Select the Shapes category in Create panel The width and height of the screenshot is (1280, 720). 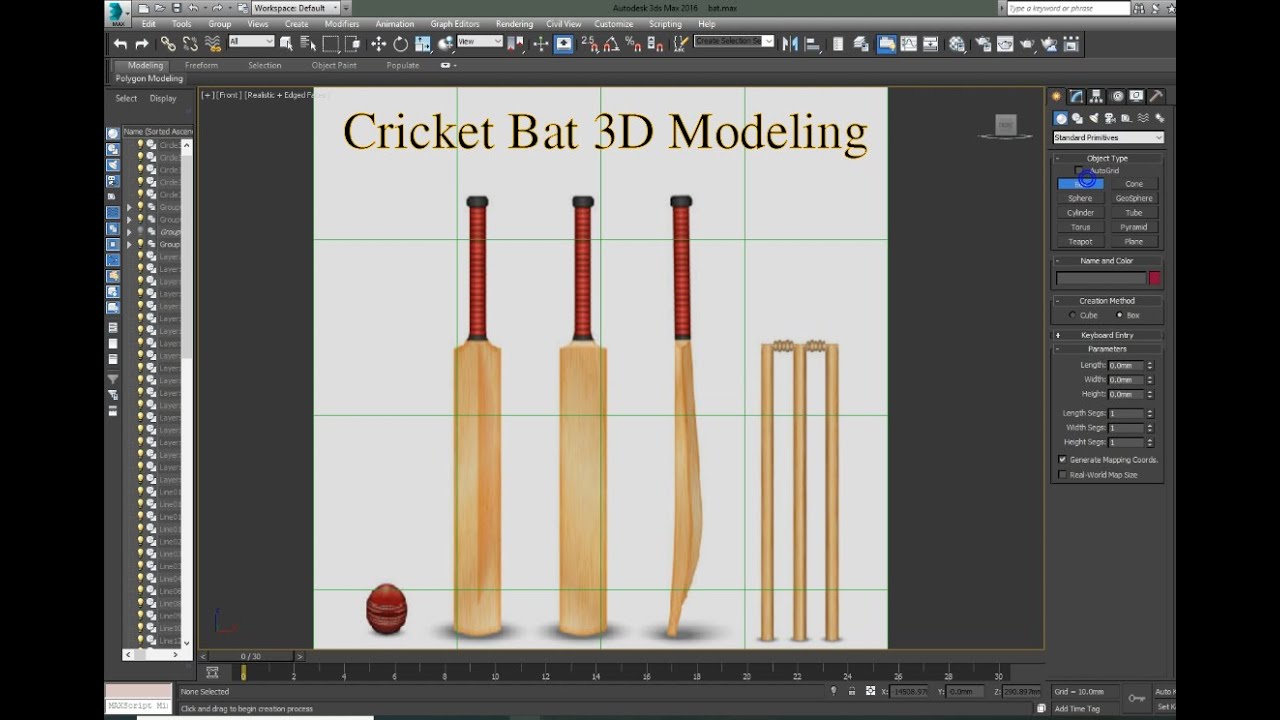[x=1076, y=118]
